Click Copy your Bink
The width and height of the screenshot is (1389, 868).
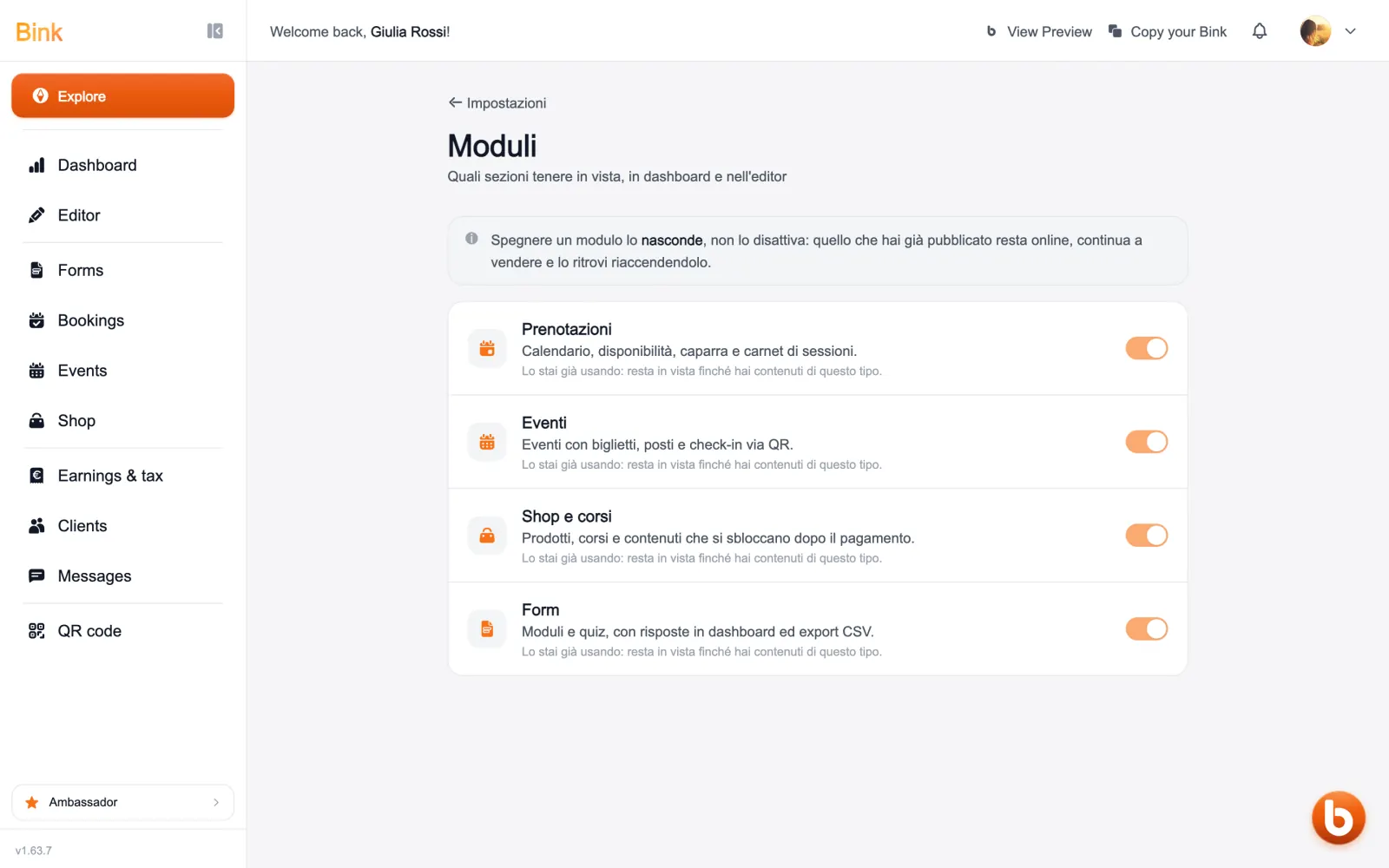[x=1168, y=31]
